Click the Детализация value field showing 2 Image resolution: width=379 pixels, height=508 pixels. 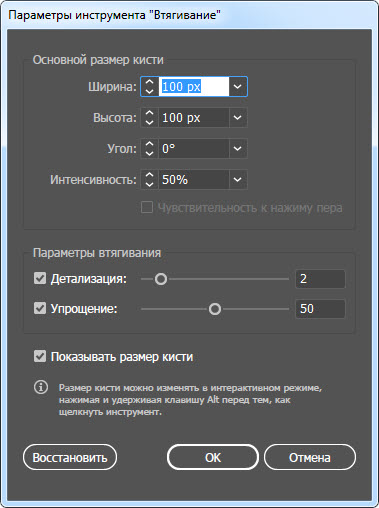pyautogui.click(x=320, y=279)
